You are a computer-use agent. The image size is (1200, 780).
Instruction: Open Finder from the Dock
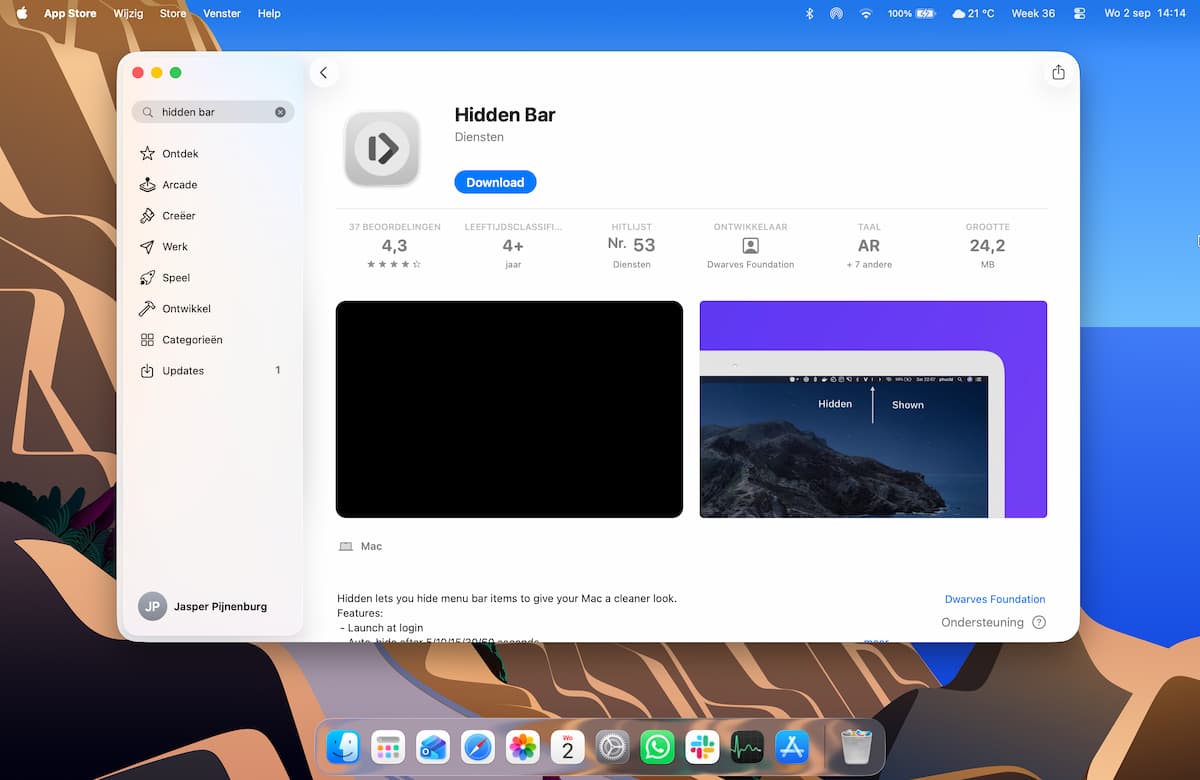(x=343, y=747)
